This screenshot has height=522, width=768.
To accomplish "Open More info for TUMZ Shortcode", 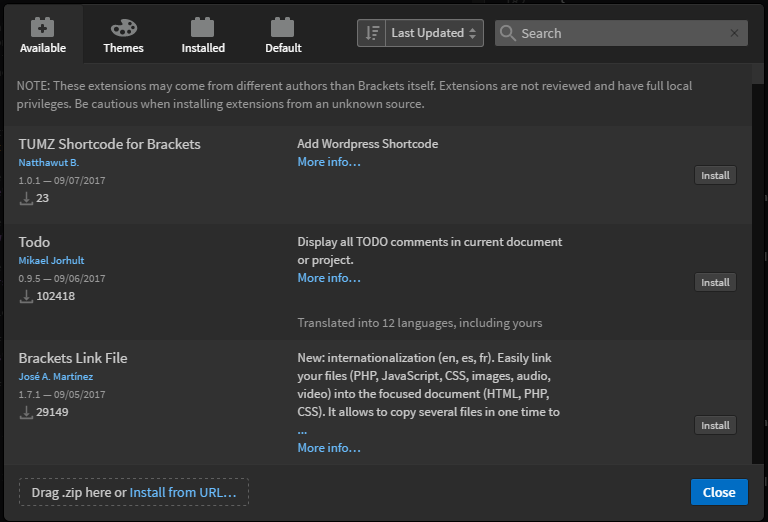I will pos(329,162).
